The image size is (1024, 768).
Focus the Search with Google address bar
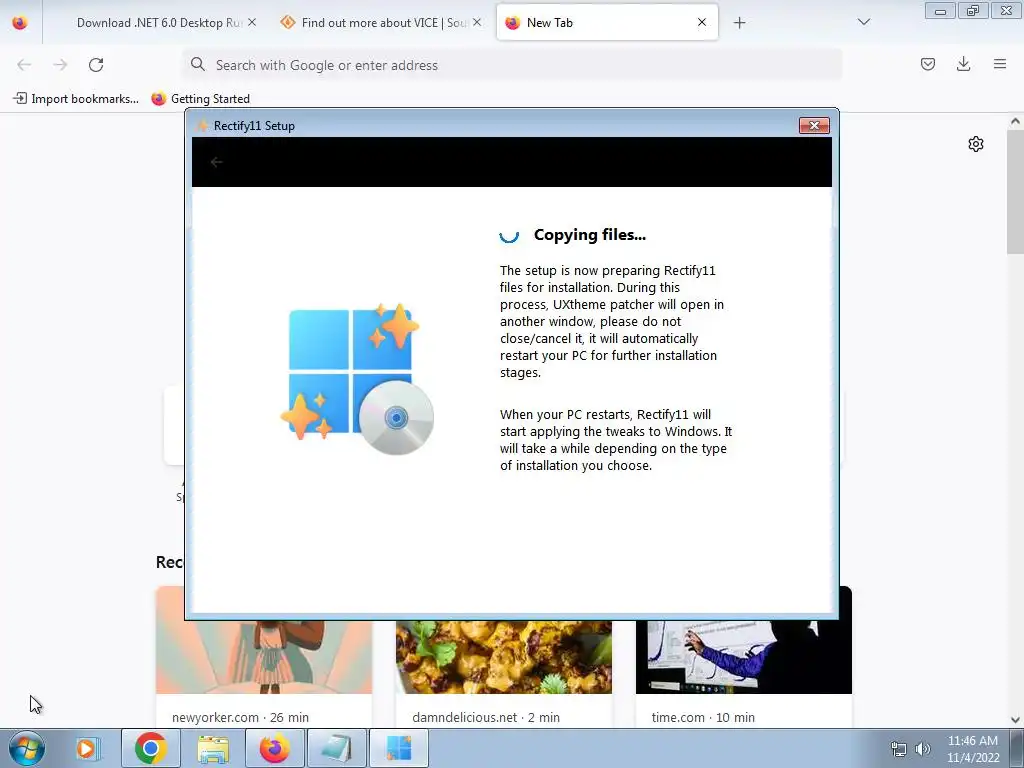click(513, 65)
